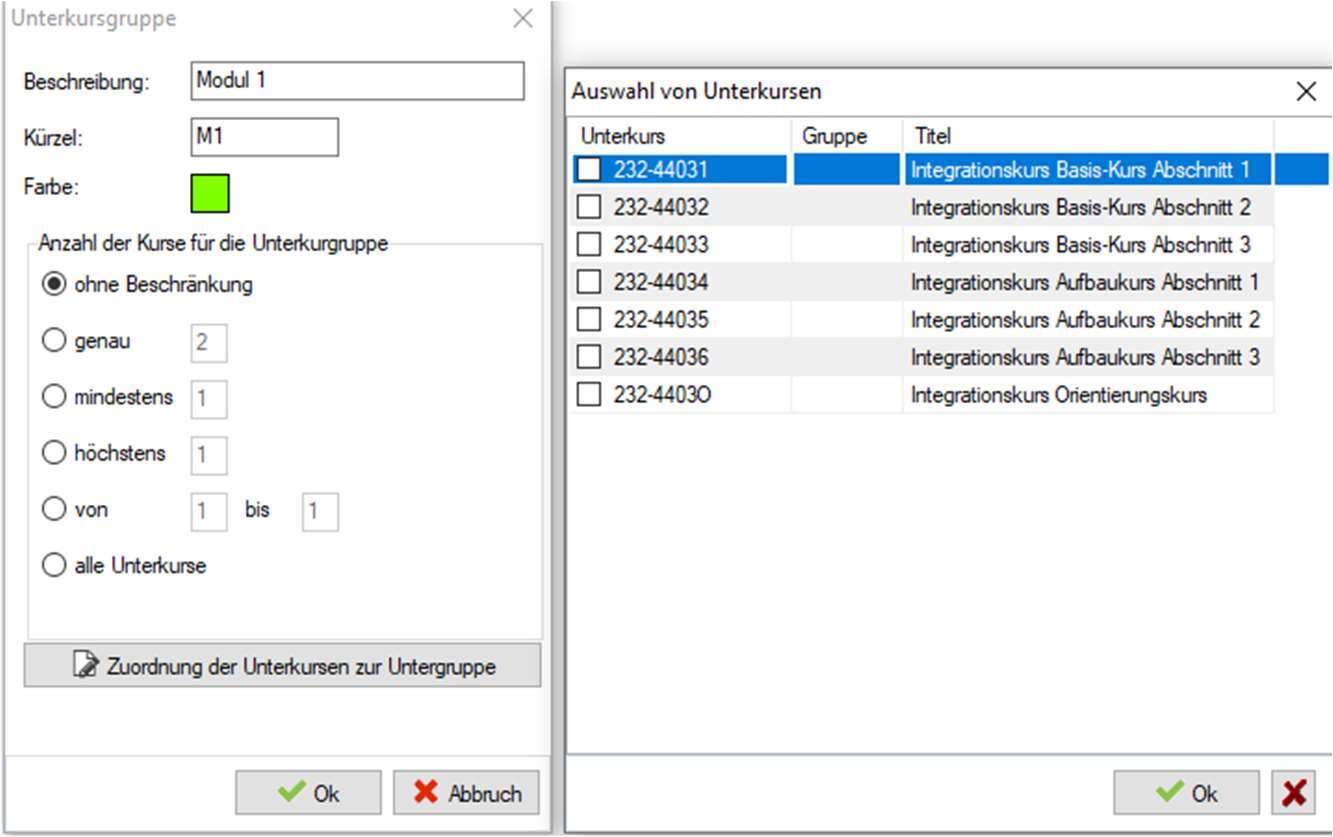Viewport: 1333px width, 837px height.
Task: Check the box for course 232-44032
Action: [590, 207]
